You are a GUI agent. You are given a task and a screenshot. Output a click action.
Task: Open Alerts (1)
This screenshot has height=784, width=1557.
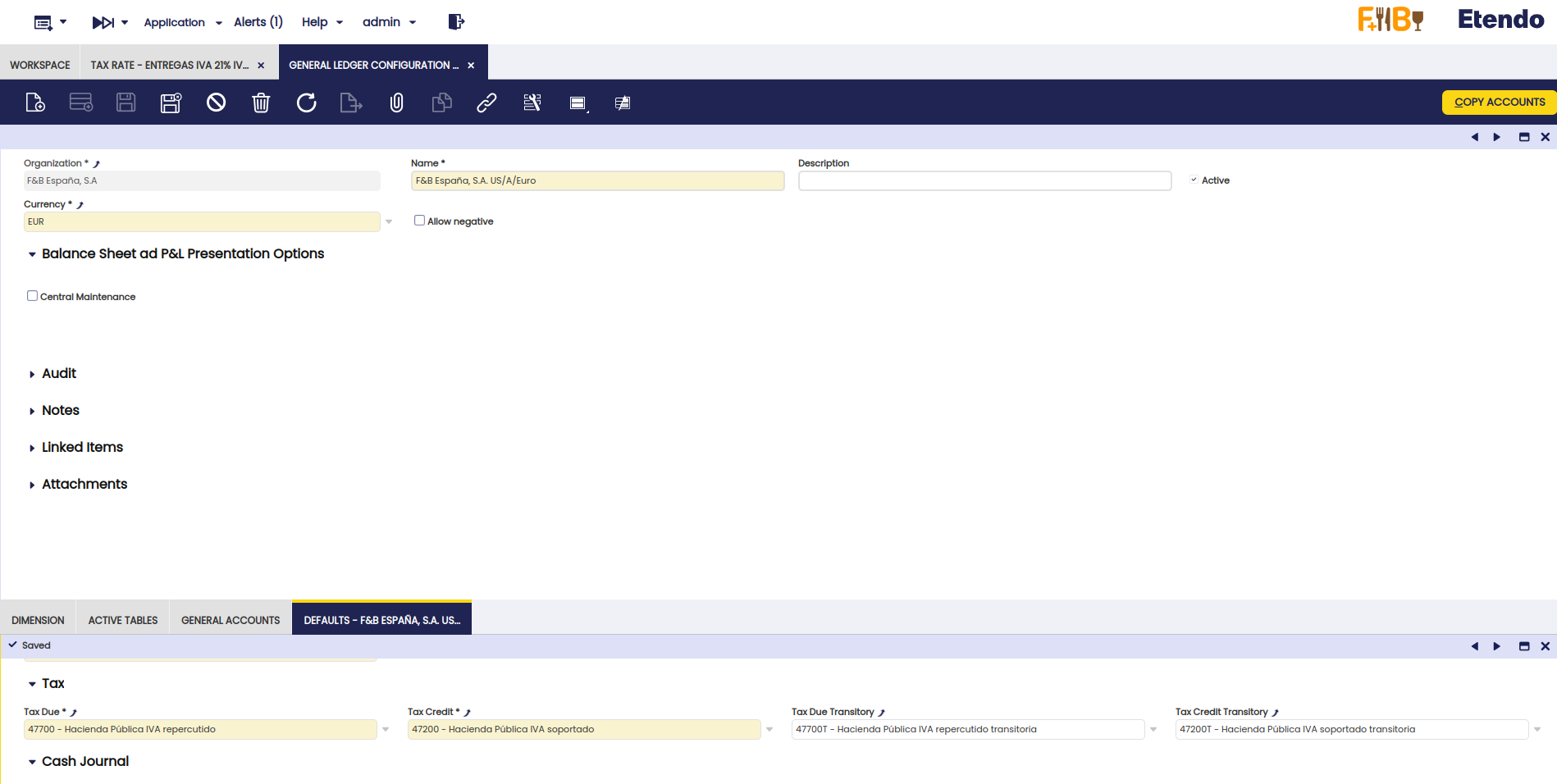(258, 21)
